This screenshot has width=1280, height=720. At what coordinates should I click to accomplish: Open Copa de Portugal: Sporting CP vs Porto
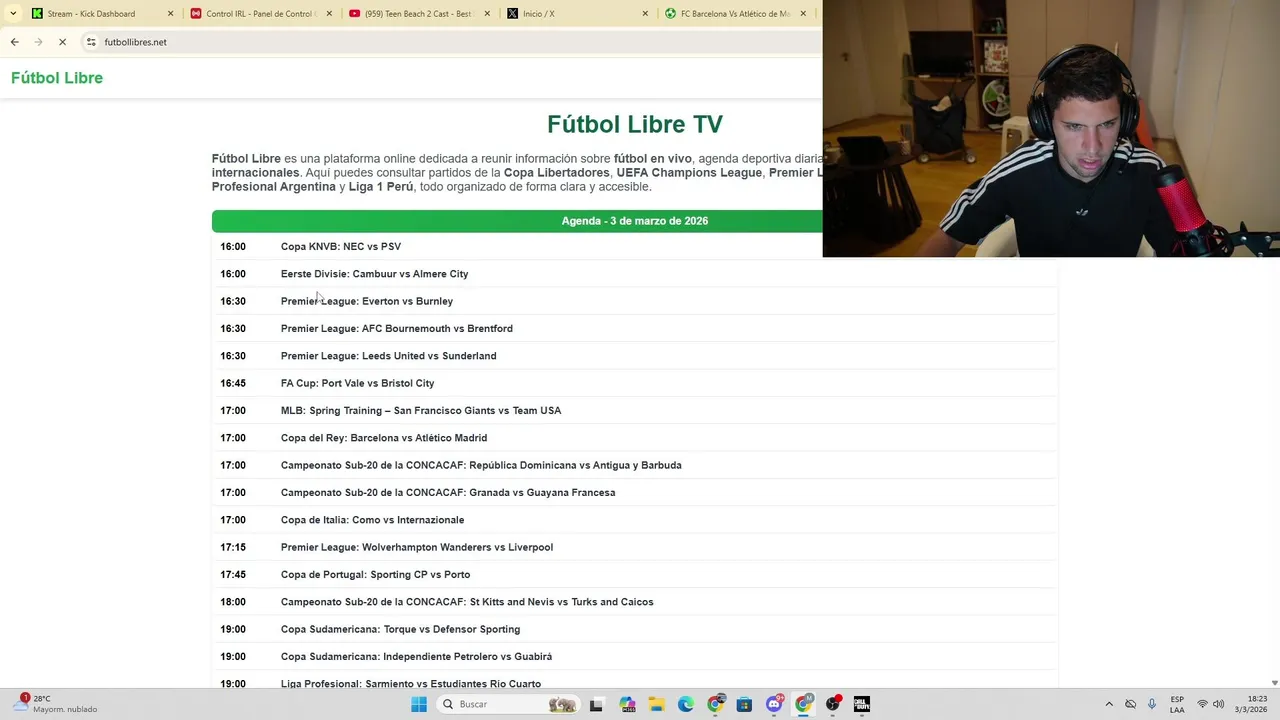[634, 574]
